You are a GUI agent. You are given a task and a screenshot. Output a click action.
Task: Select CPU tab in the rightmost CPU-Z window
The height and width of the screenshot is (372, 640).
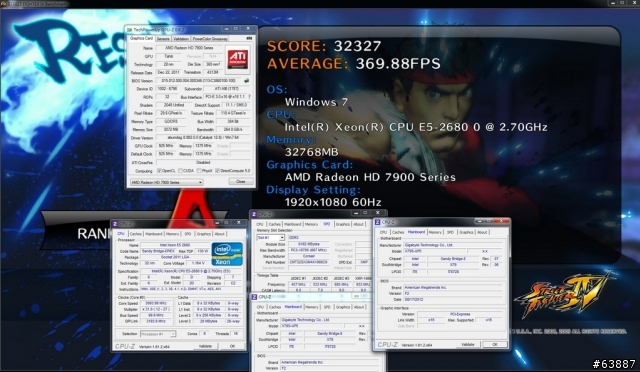pyautogui.click(x=383, y=232)
